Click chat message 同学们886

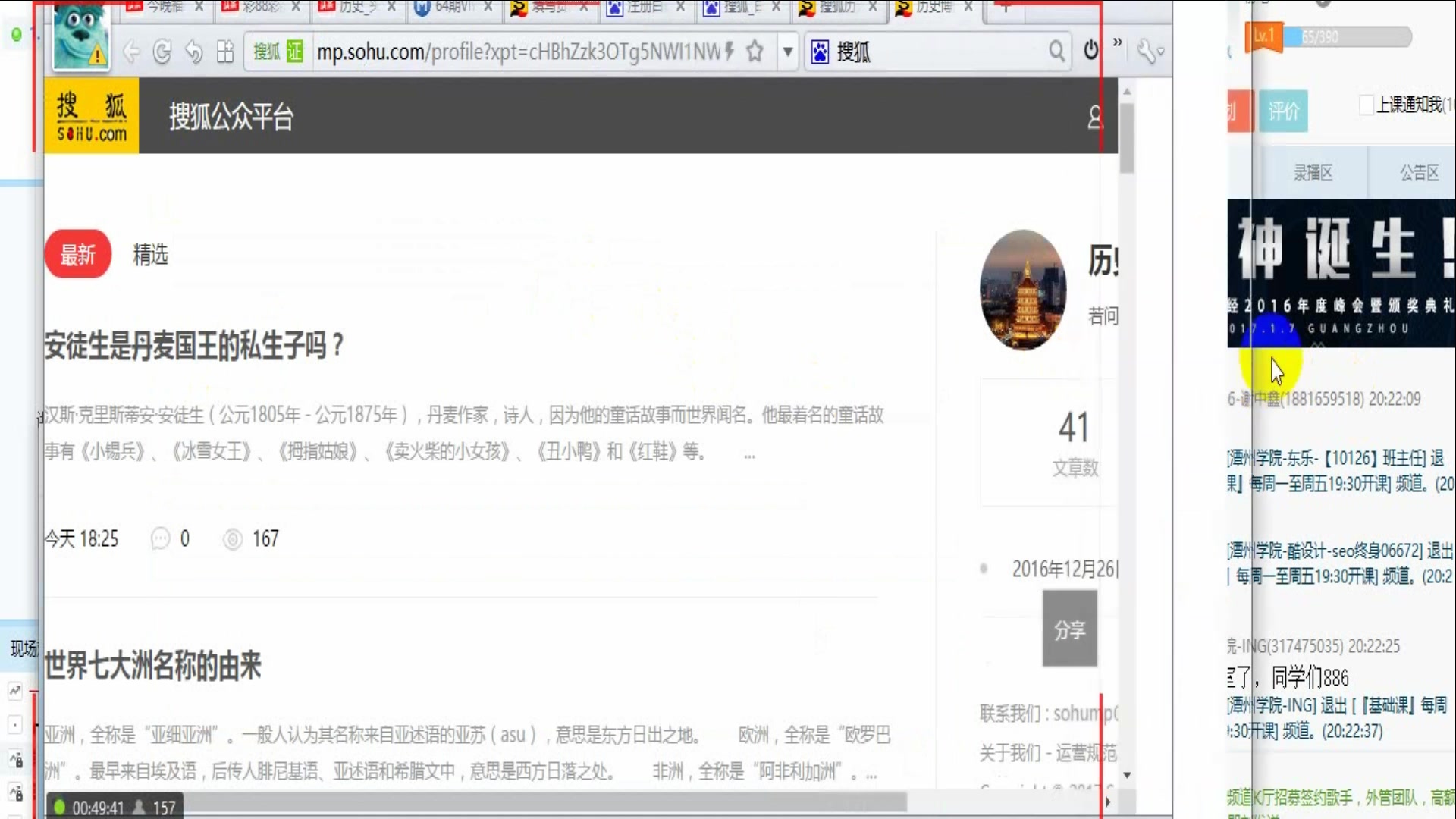(1310, 676)
